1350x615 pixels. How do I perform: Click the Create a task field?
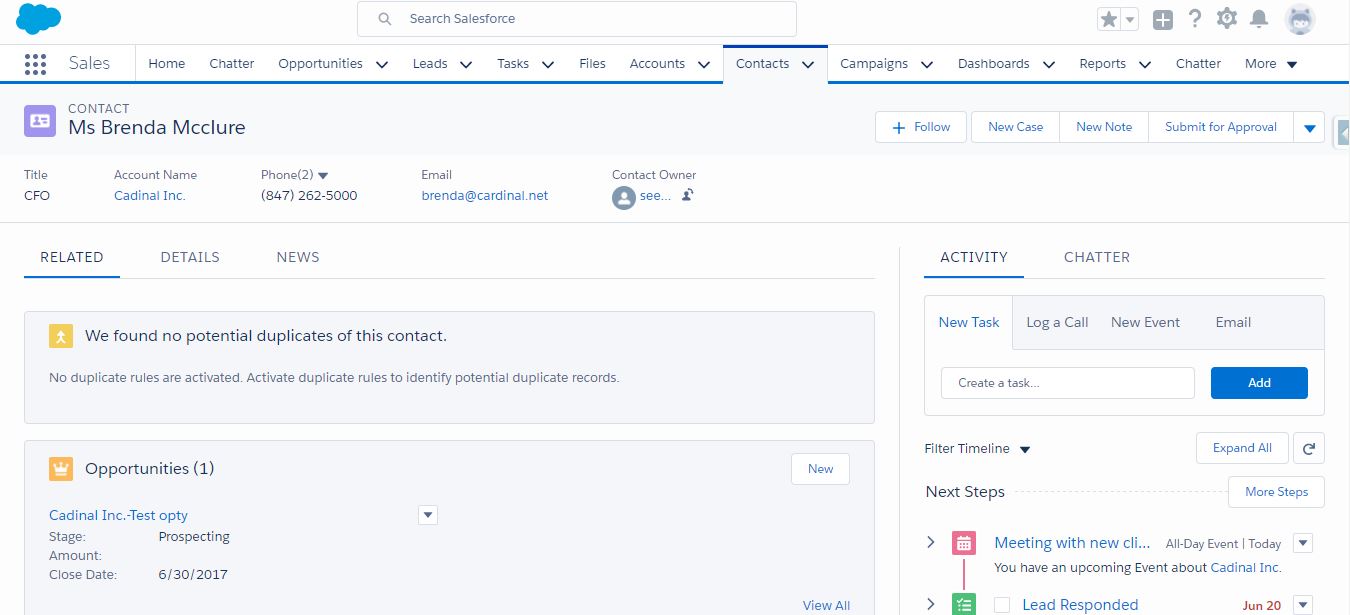pos(1068,383)
